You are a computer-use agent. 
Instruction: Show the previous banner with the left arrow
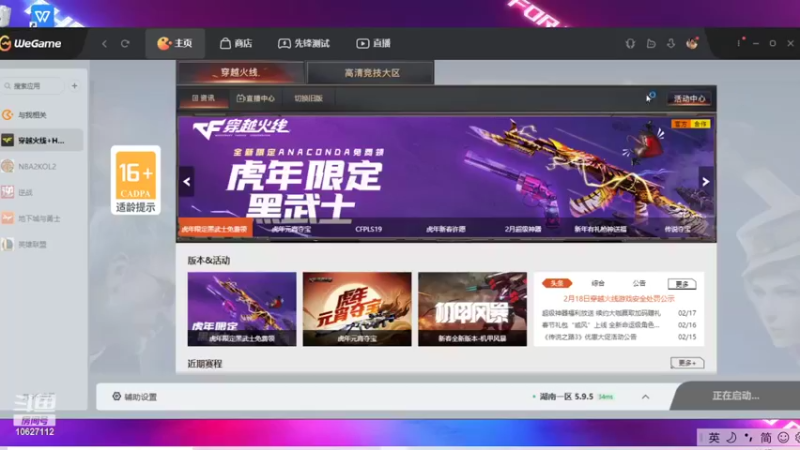click(187, 182)
